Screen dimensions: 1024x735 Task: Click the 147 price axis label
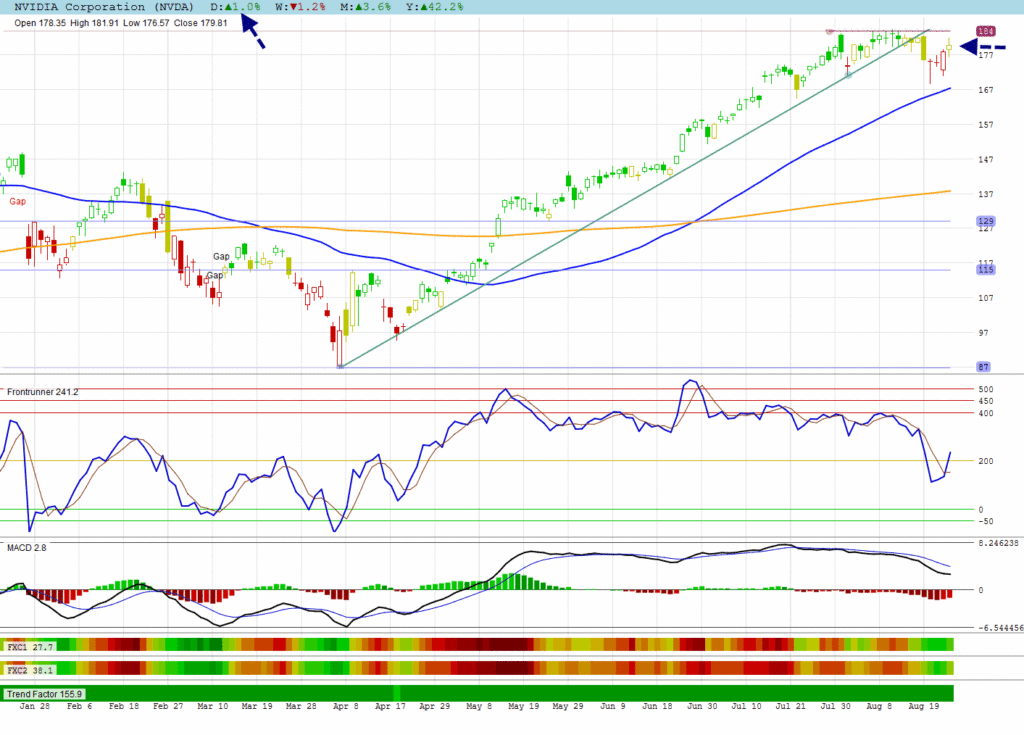[985, 159]
